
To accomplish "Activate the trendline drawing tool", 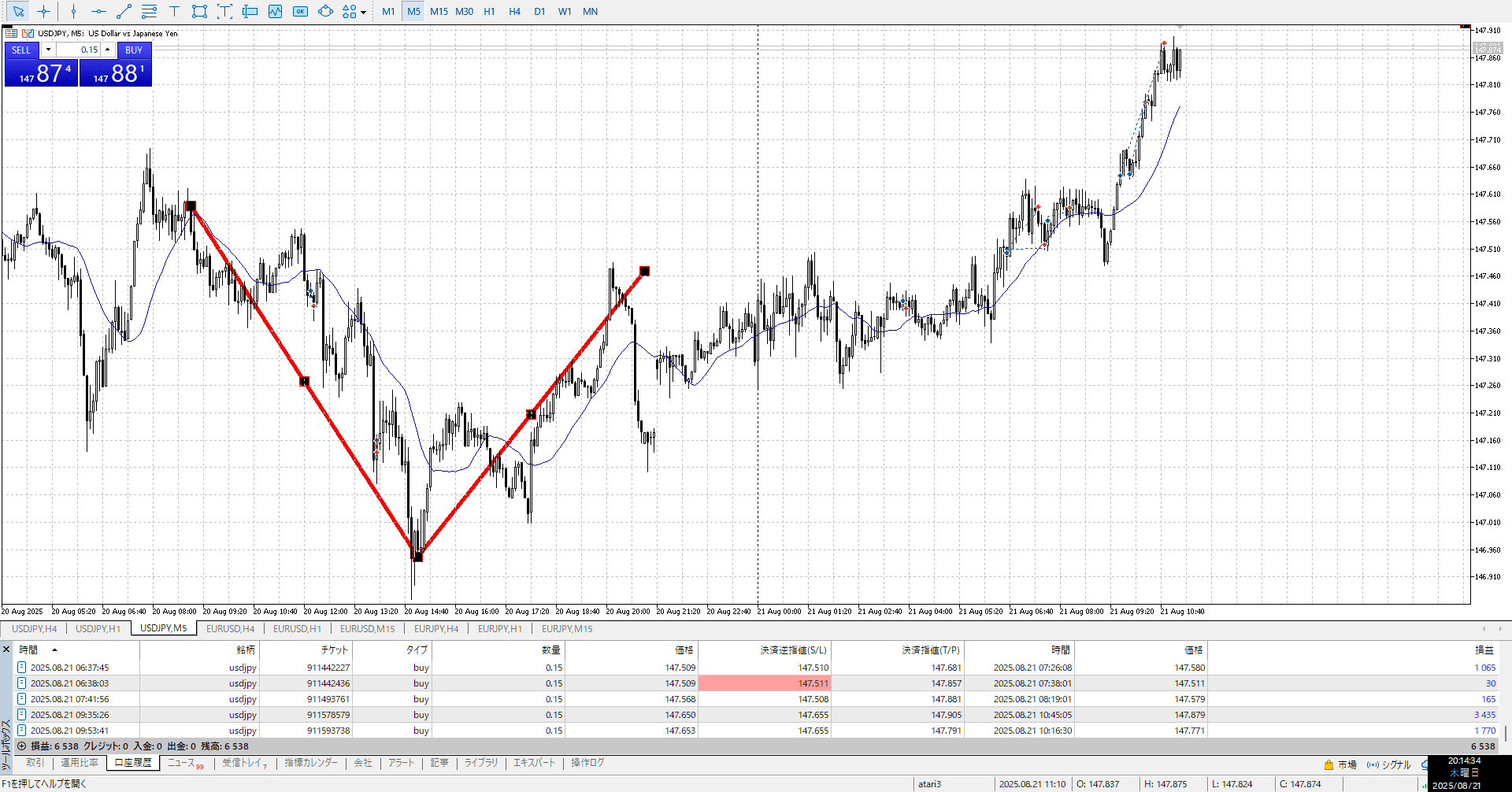I will tap(124, 11).
